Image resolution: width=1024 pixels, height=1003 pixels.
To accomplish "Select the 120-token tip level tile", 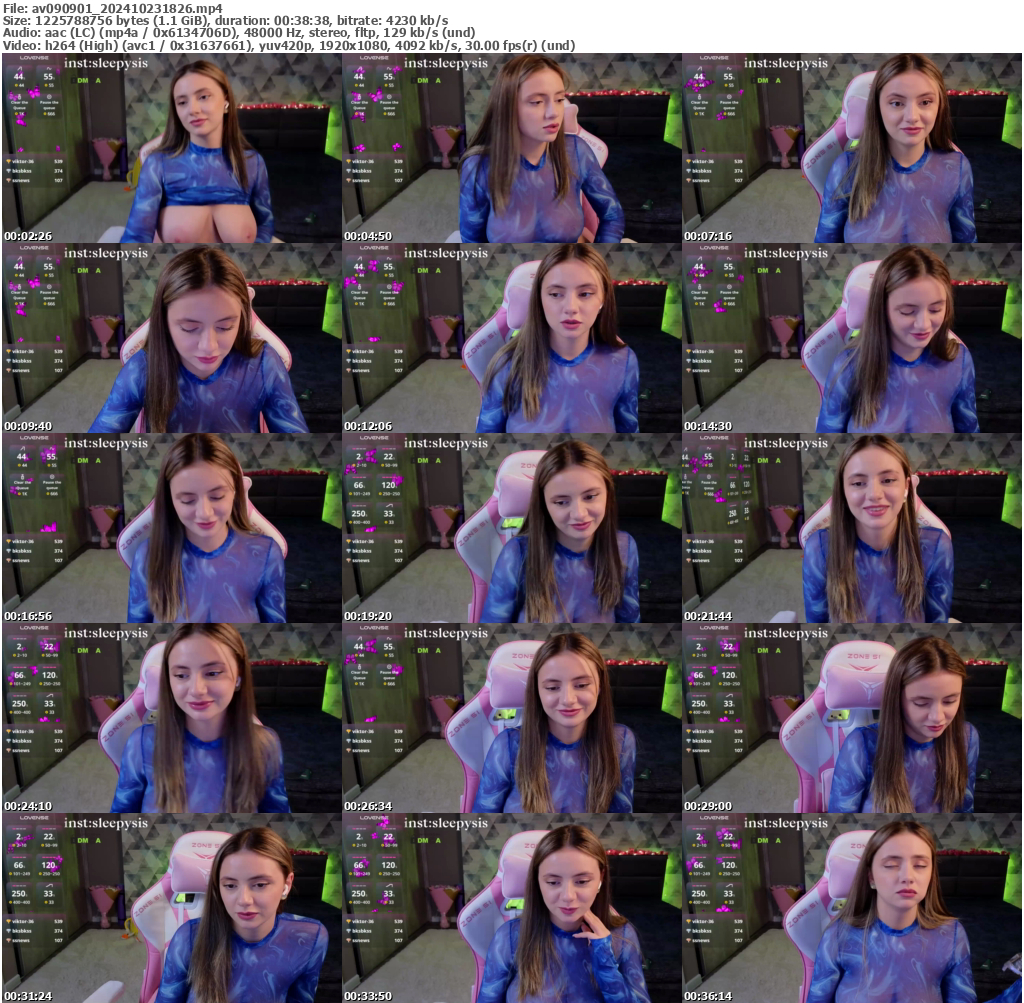I will click(389, 483).
